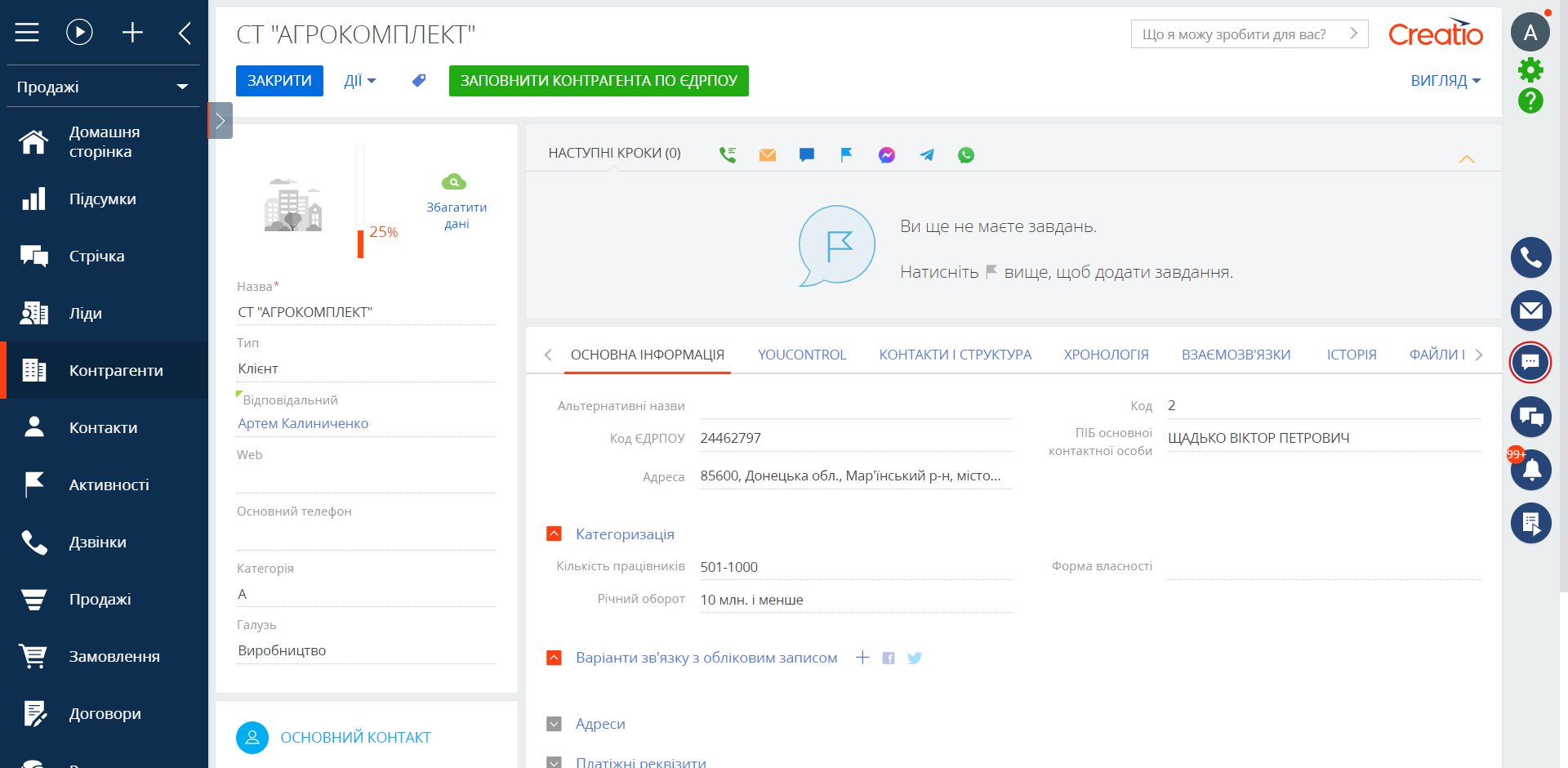
Task: Start a call via the phone icon
Action: click(x=727, y=154)
